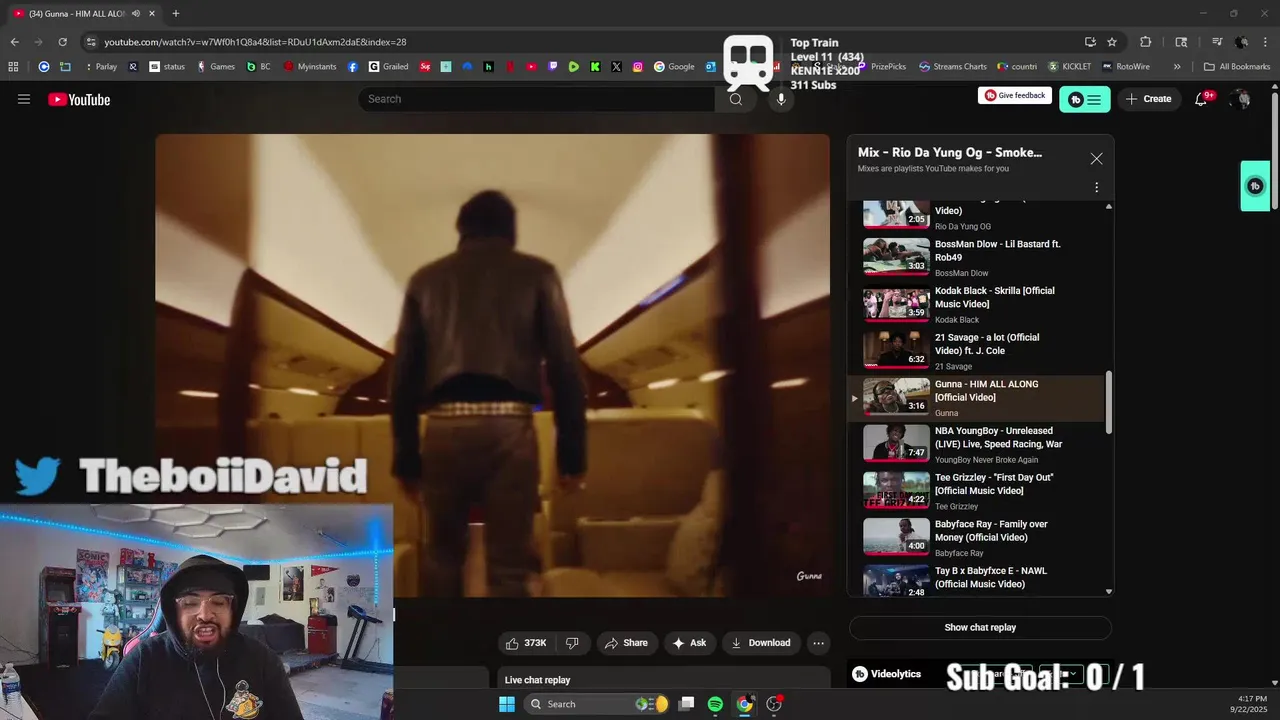Open the X bookmark icon
Screen dimensions: 1280x720
(x=616, y=67)
